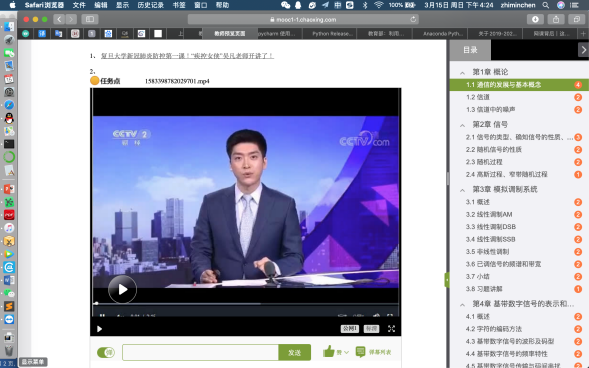Switch to the Python Release tab
Screen dimensions: 589x368
point(332,33)
